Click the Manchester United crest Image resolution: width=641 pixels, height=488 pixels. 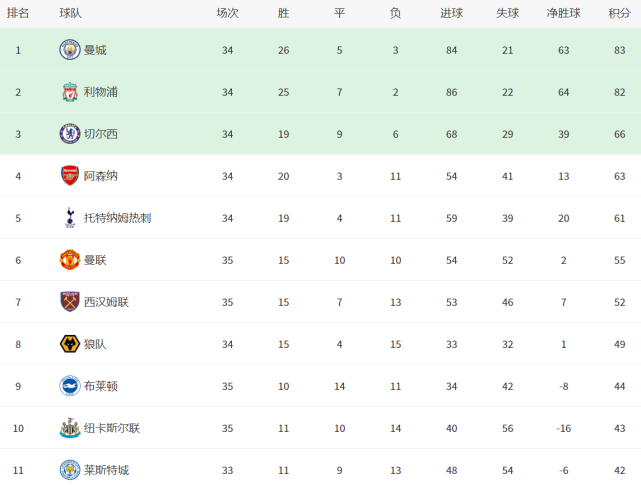click(70, 260)
